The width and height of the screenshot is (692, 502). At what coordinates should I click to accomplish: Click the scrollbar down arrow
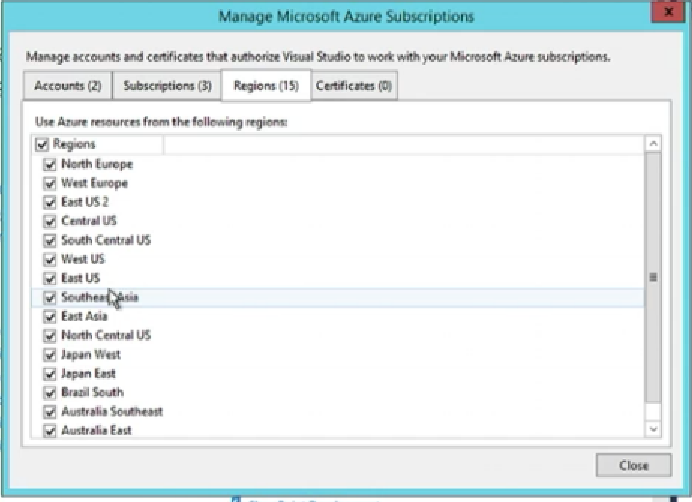pyautogui.click(x=653, y=429)
